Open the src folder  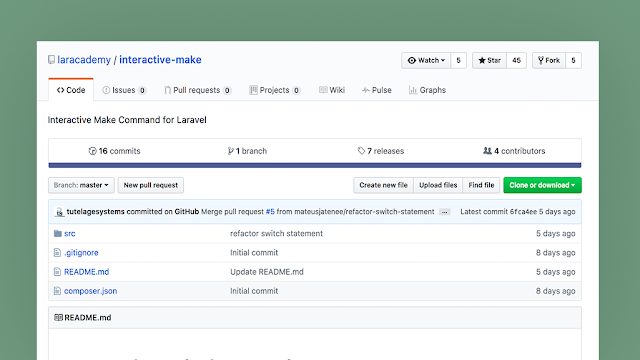point(69,233)
